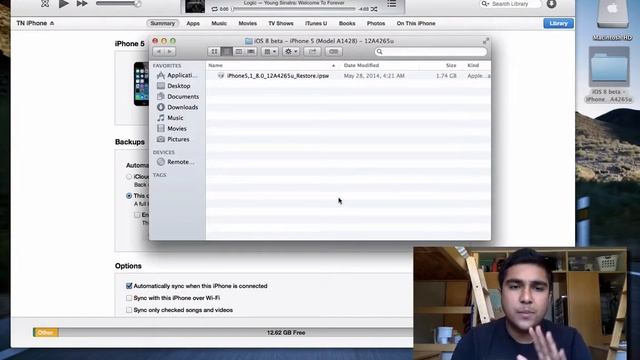Click the iTunes play button

63,4
